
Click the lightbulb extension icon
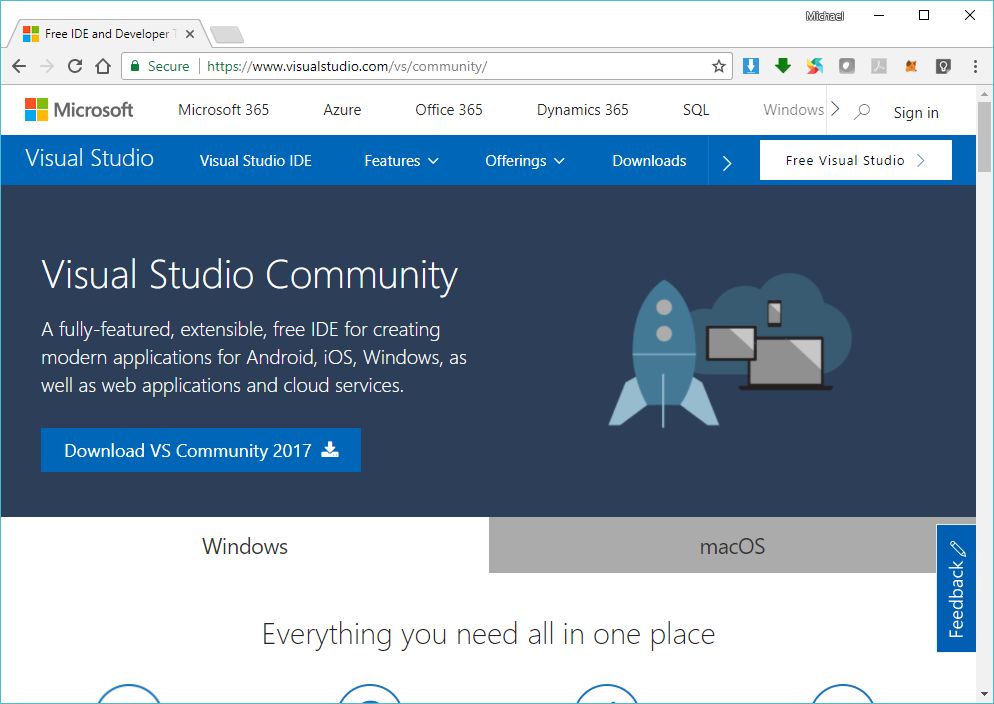(x=943, y=66)
